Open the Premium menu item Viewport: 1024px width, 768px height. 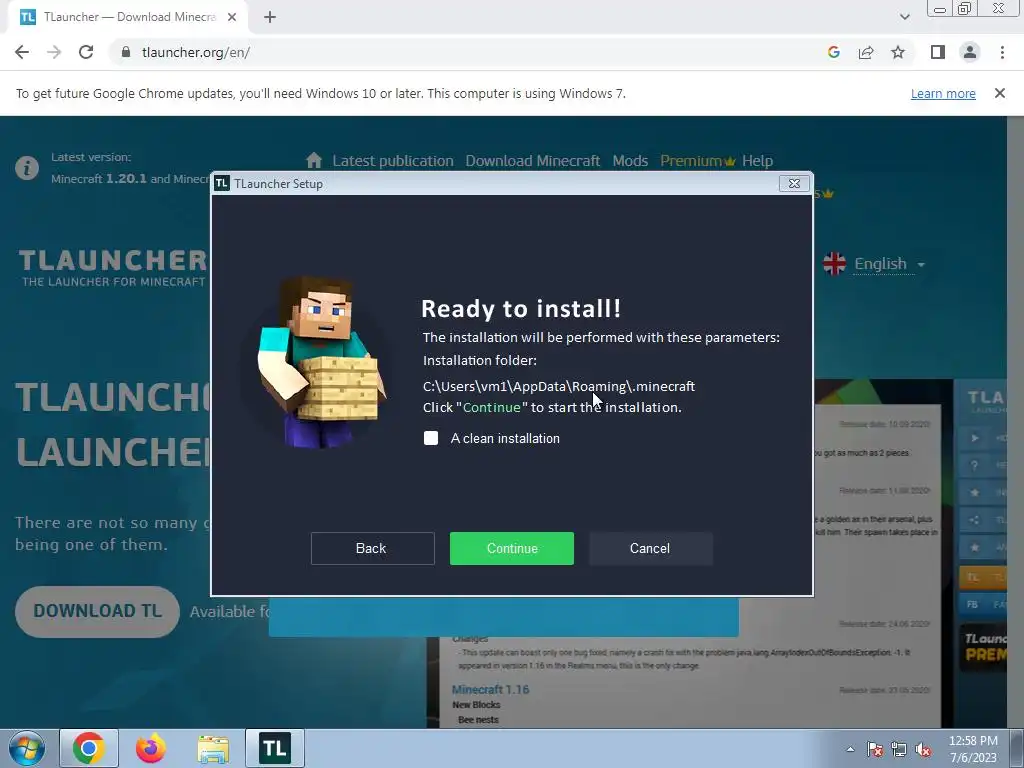pos(697,161)
